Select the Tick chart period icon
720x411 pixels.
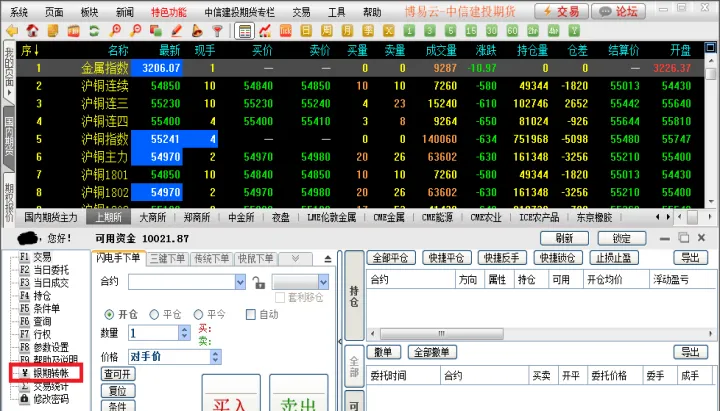(x=286, y=31)
